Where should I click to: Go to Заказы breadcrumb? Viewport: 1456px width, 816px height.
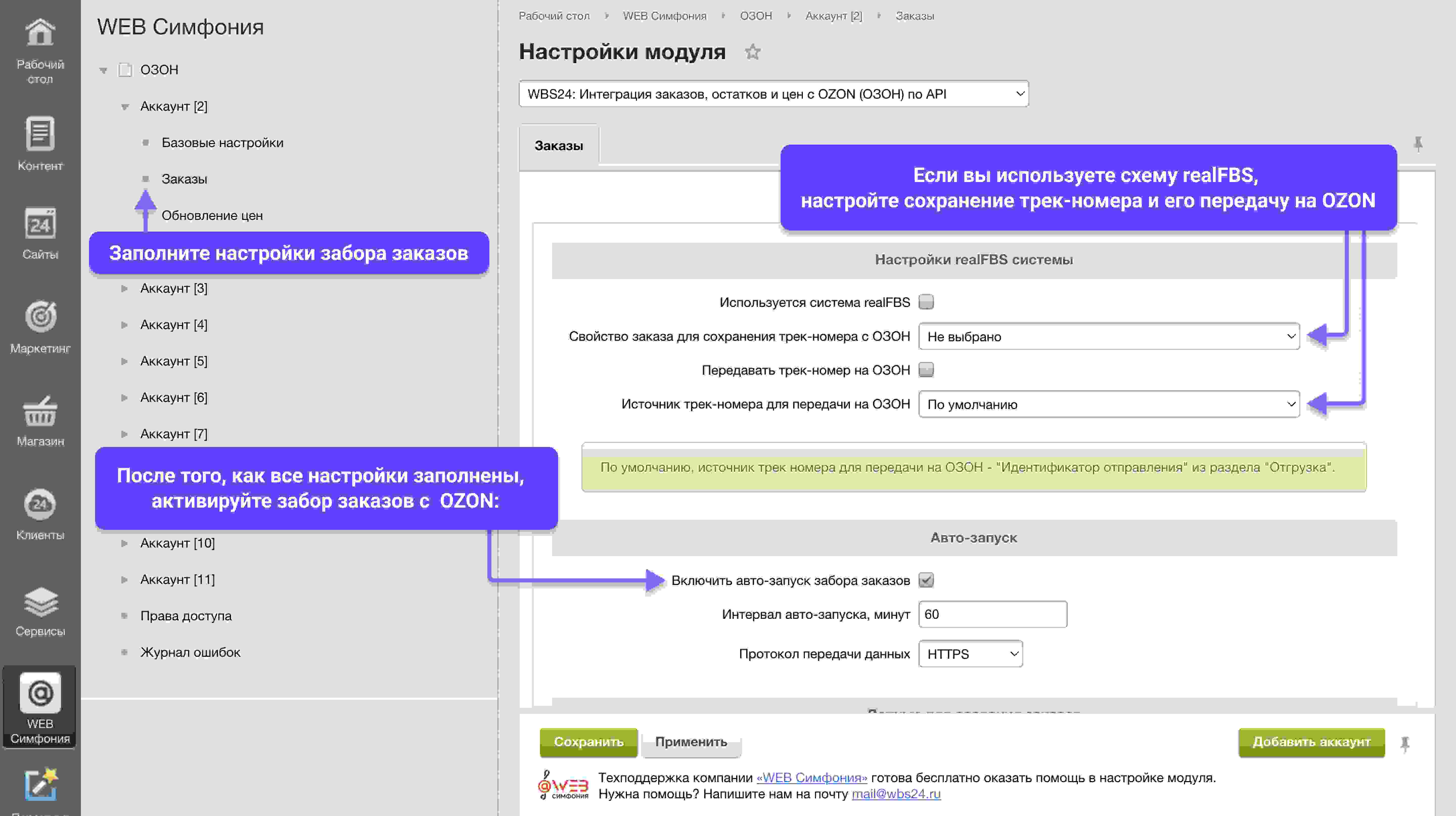[915, 16]
